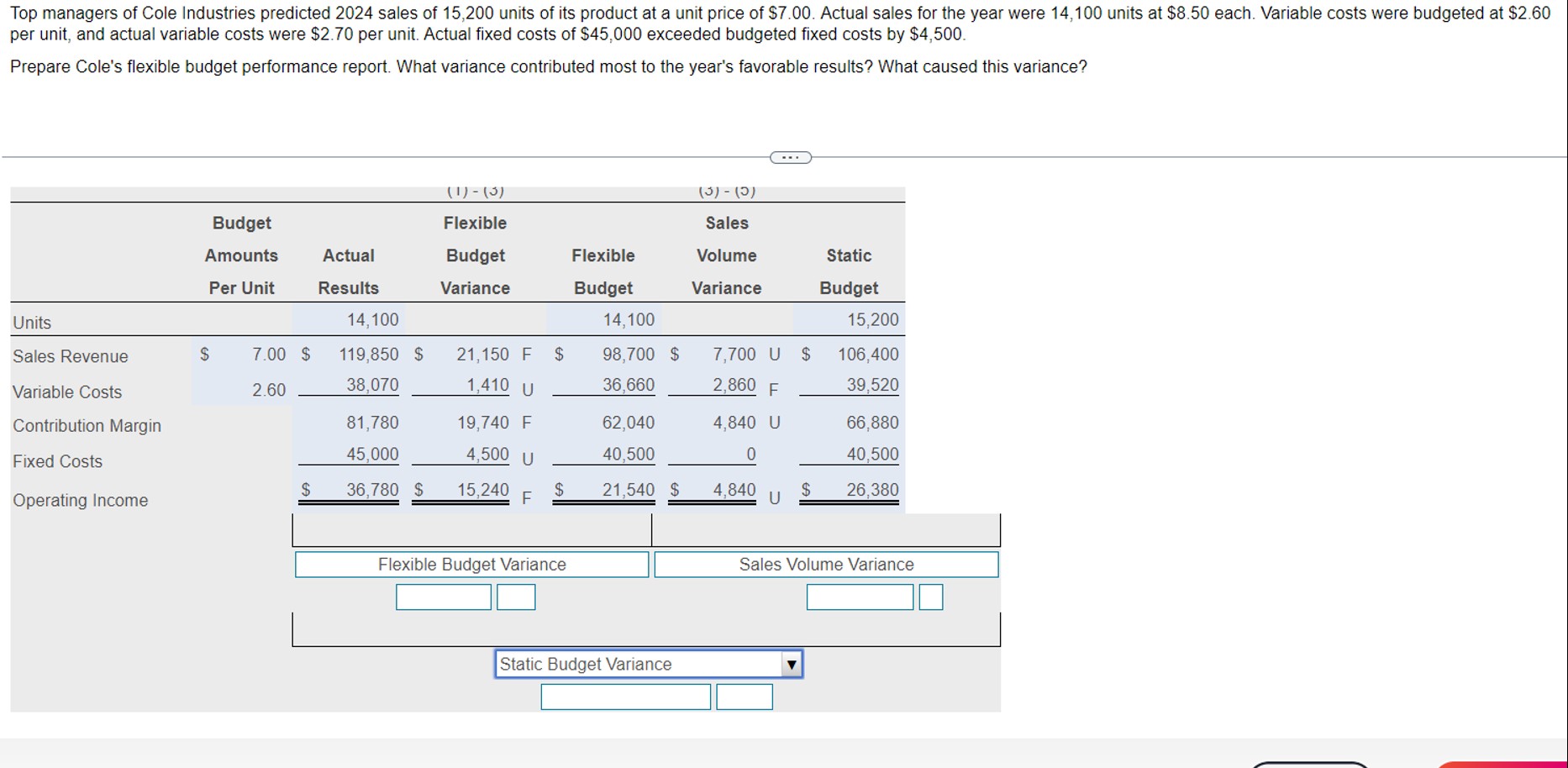The width and height of the screenshot is (1568, 768).
Task: Click the zero fixed costs sales volume variance
Action: [751, 455]
